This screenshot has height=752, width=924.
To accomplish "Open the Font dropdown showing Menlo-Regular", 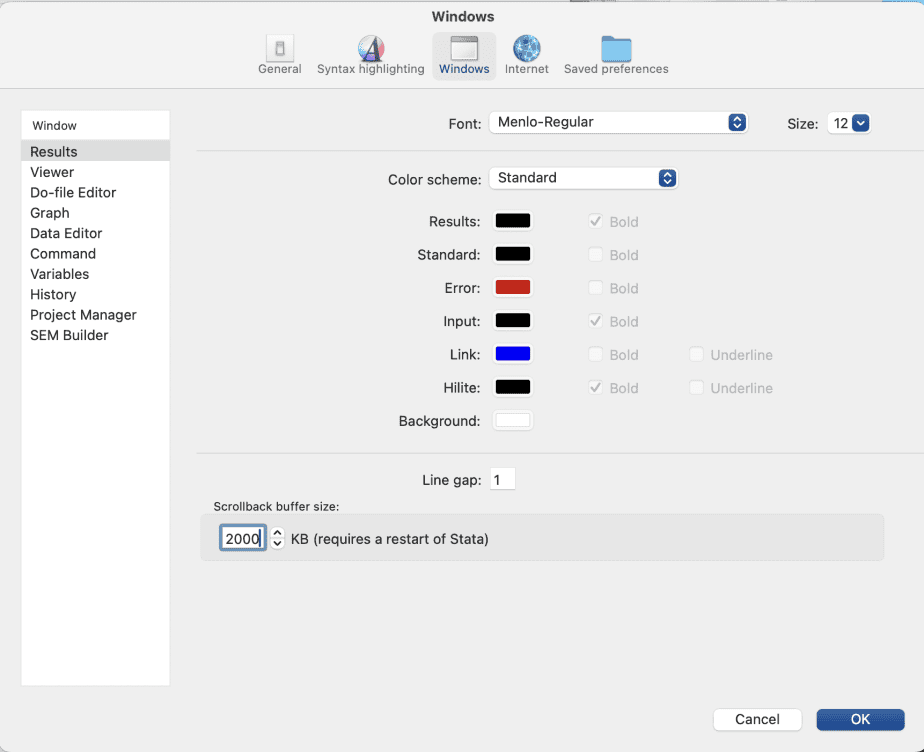I will pyautogui.click(x=617, y=123).
